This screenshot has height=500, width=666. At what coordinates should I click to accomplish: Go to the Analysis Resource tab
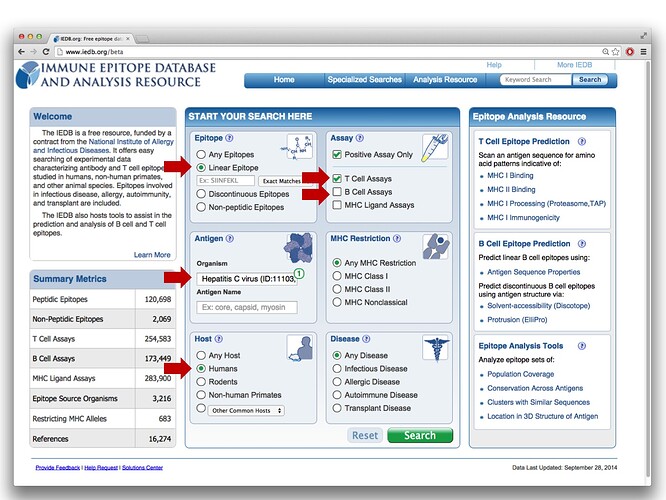[445, 80]
